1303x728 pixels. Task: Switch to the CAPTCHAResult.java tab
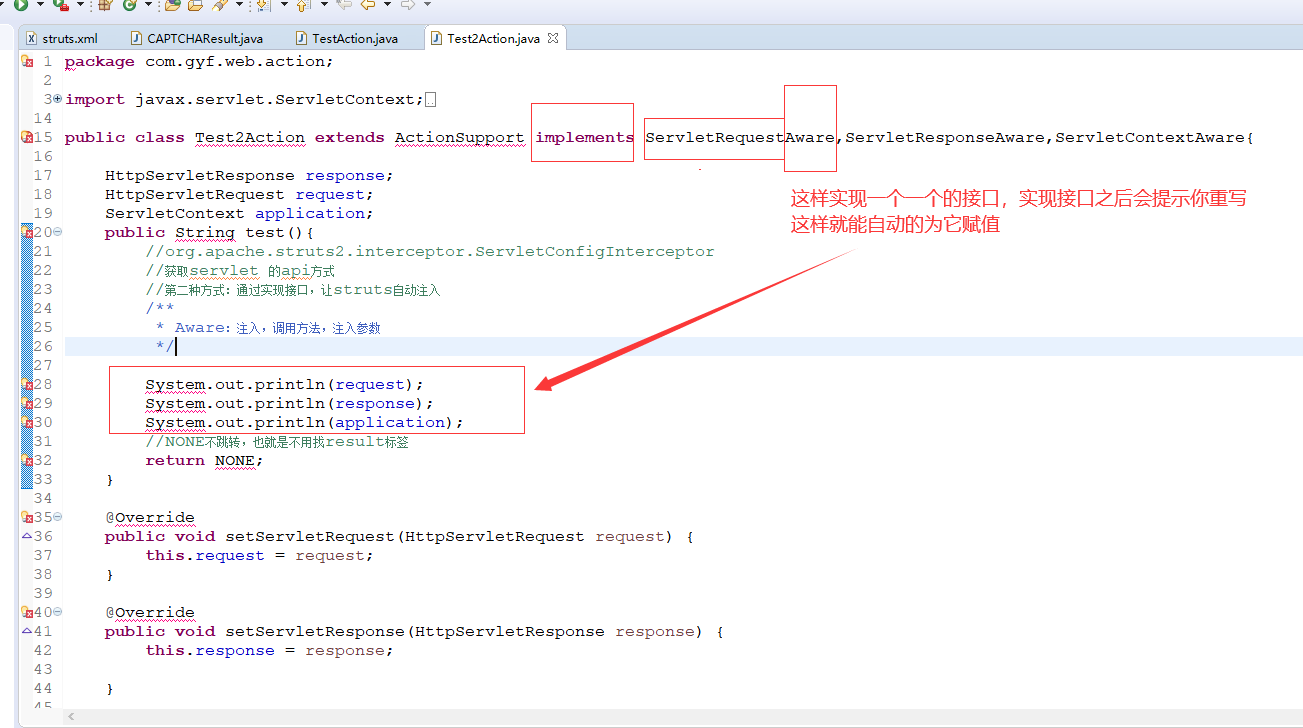196,39
